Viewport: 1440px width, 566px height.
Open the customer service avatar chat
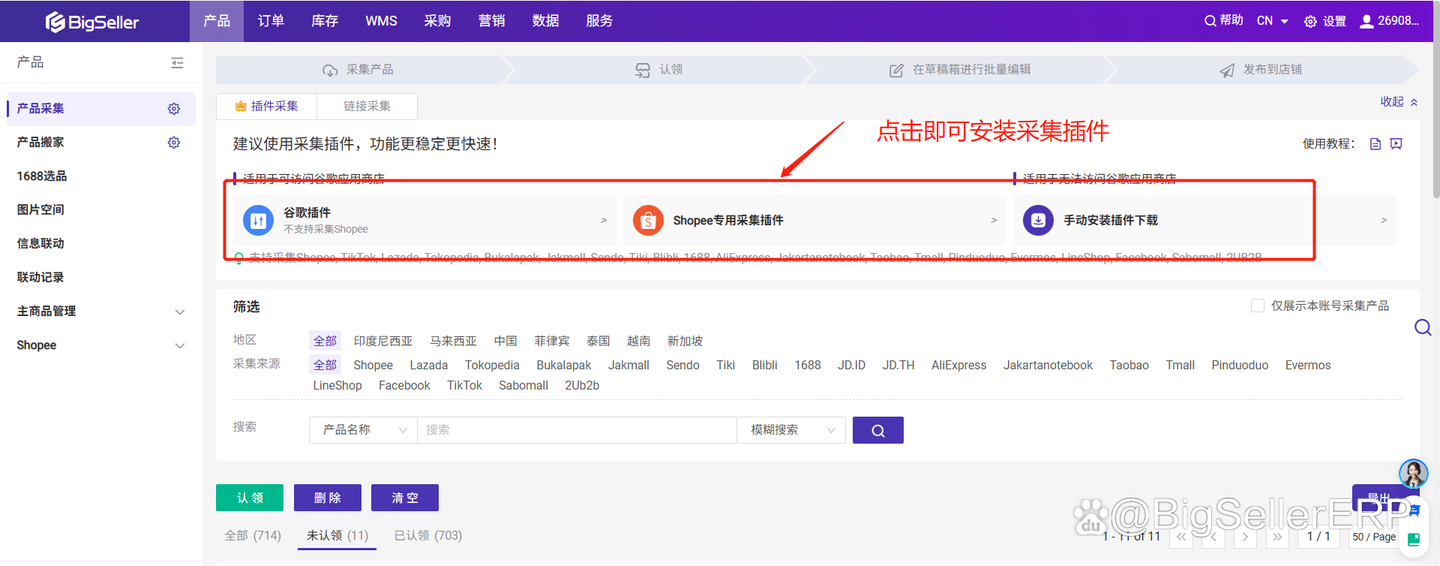point(1413,473)
